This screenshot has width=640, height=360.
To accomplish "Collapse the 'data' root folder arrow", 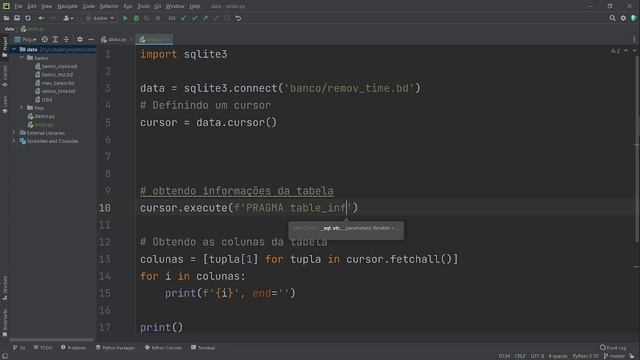I will pyautogui.click(x=14, y=49).
